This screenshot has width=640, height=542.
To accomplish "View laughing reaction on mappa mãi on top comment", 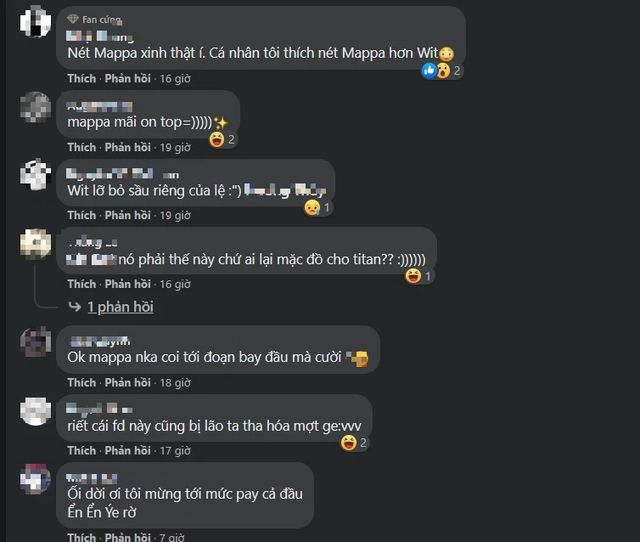I will click(x=222, y=140).
